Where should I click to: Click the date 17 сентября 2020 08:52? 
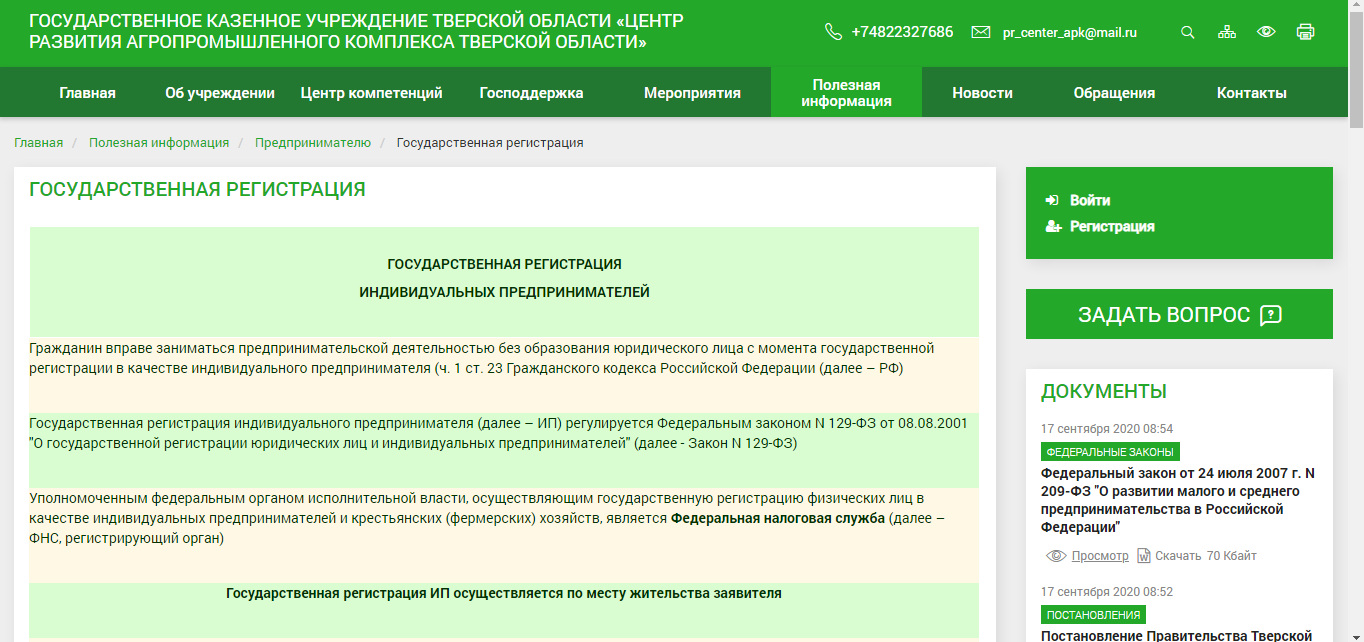coord(1107,592)
